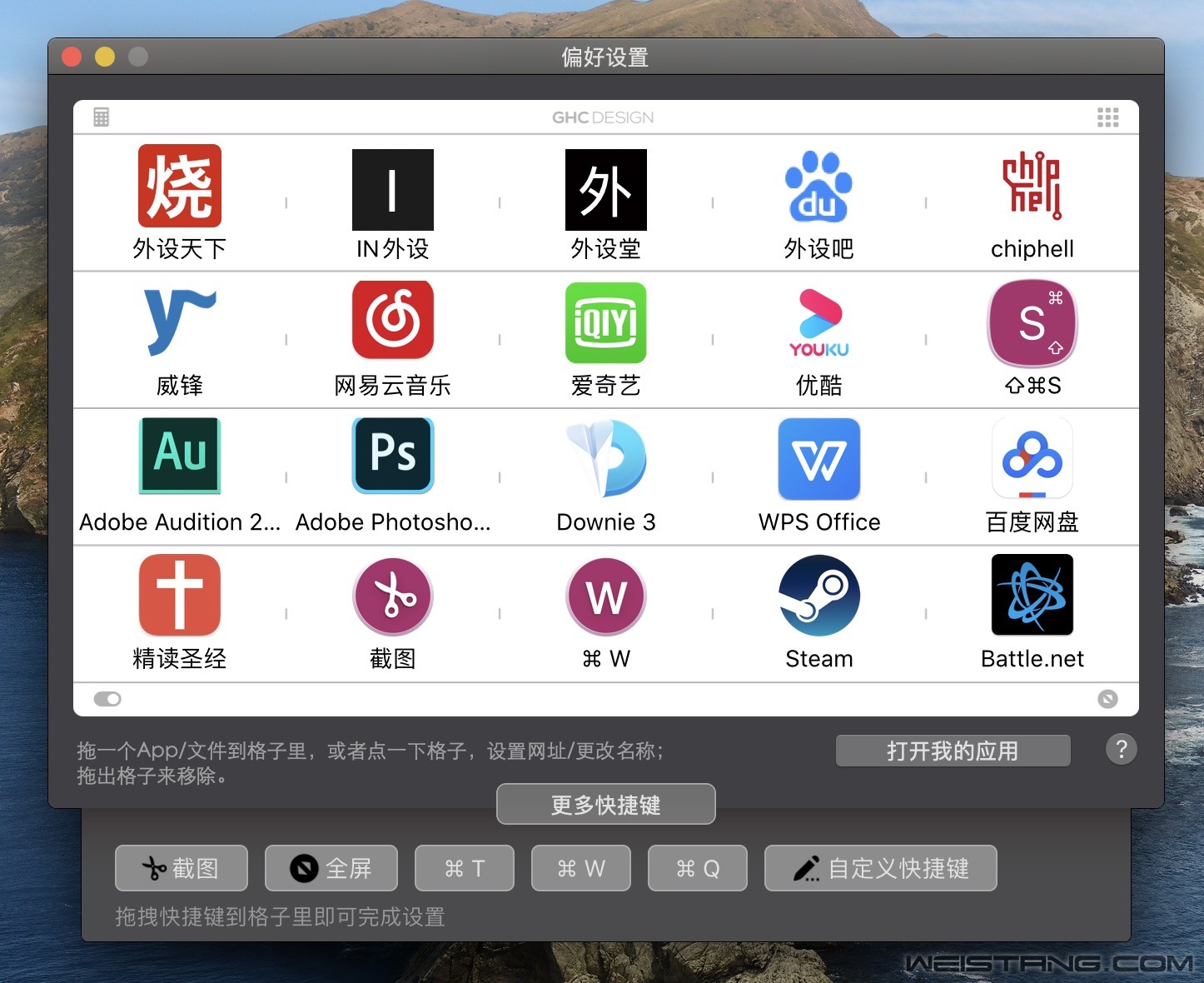
Task: Open the chiphell site icon
Action: [x=1032, y=186]
